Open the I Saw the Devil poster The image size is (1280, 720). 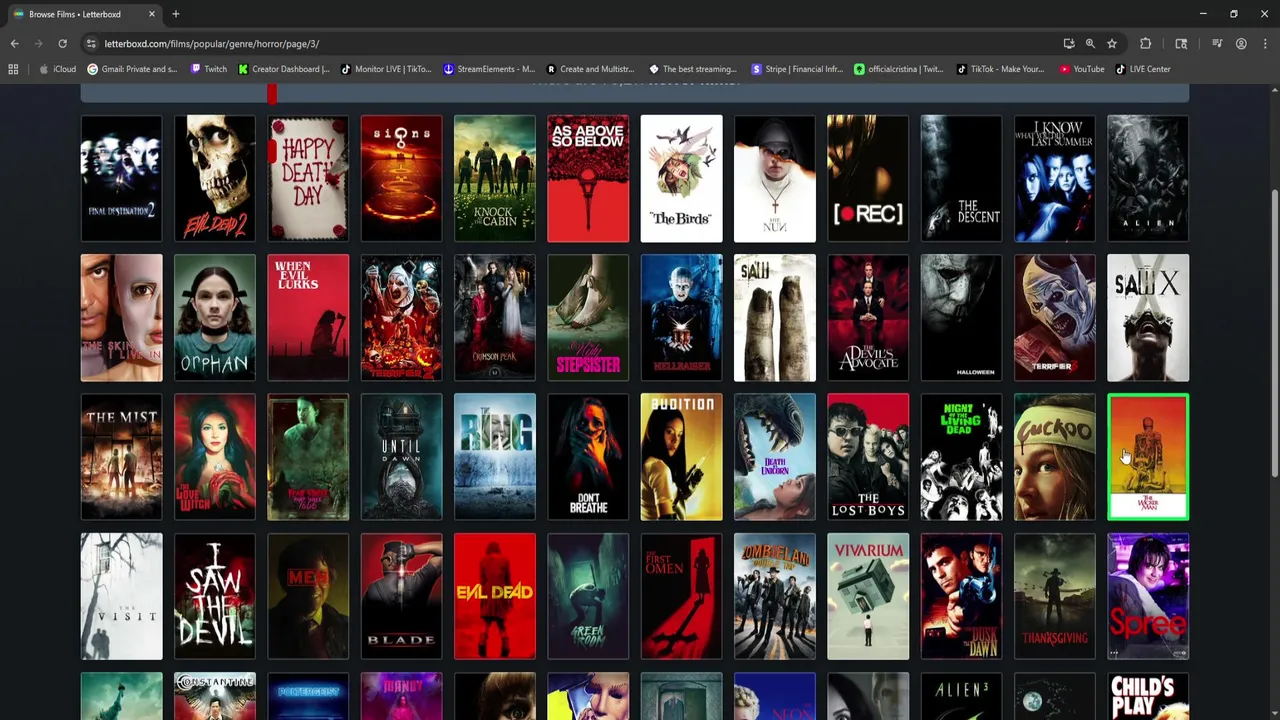click(x=215, y=596)
